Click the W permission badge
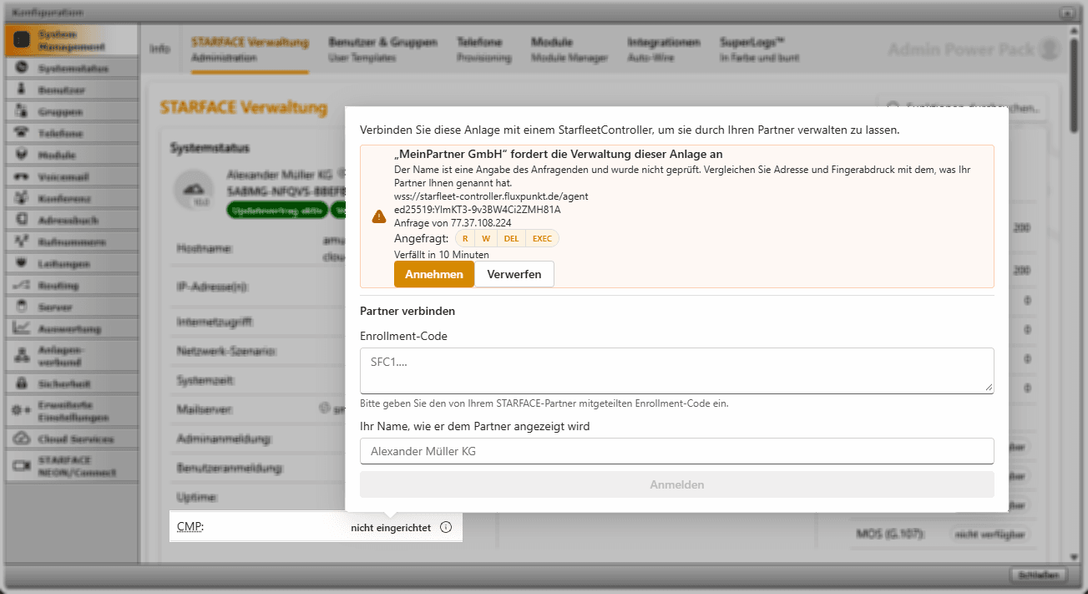Viewport: 1088px width, 594px height. 486,239
